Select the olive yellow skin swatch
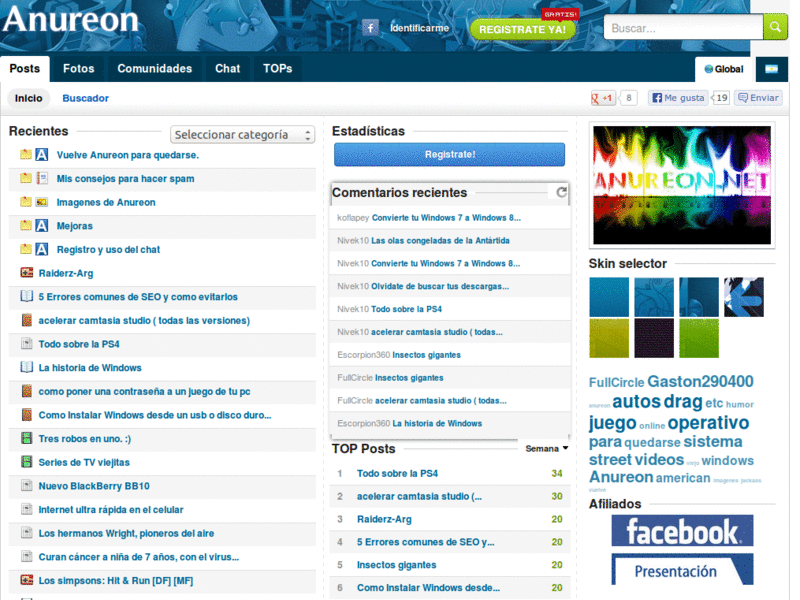Image resolution: width=800 pixels, height=600 pixels. [609, 338]
